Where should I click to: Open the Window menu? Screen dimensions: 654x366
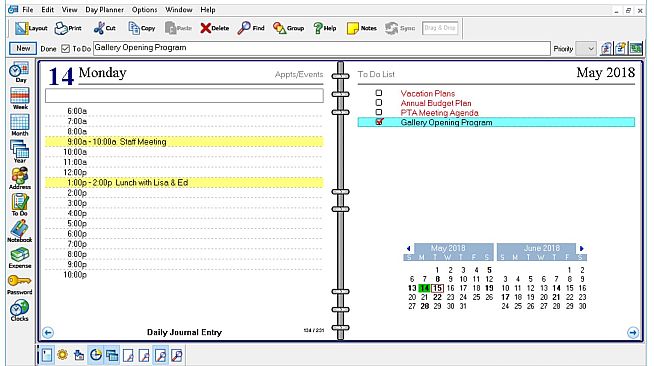click(x=179, y=10)
